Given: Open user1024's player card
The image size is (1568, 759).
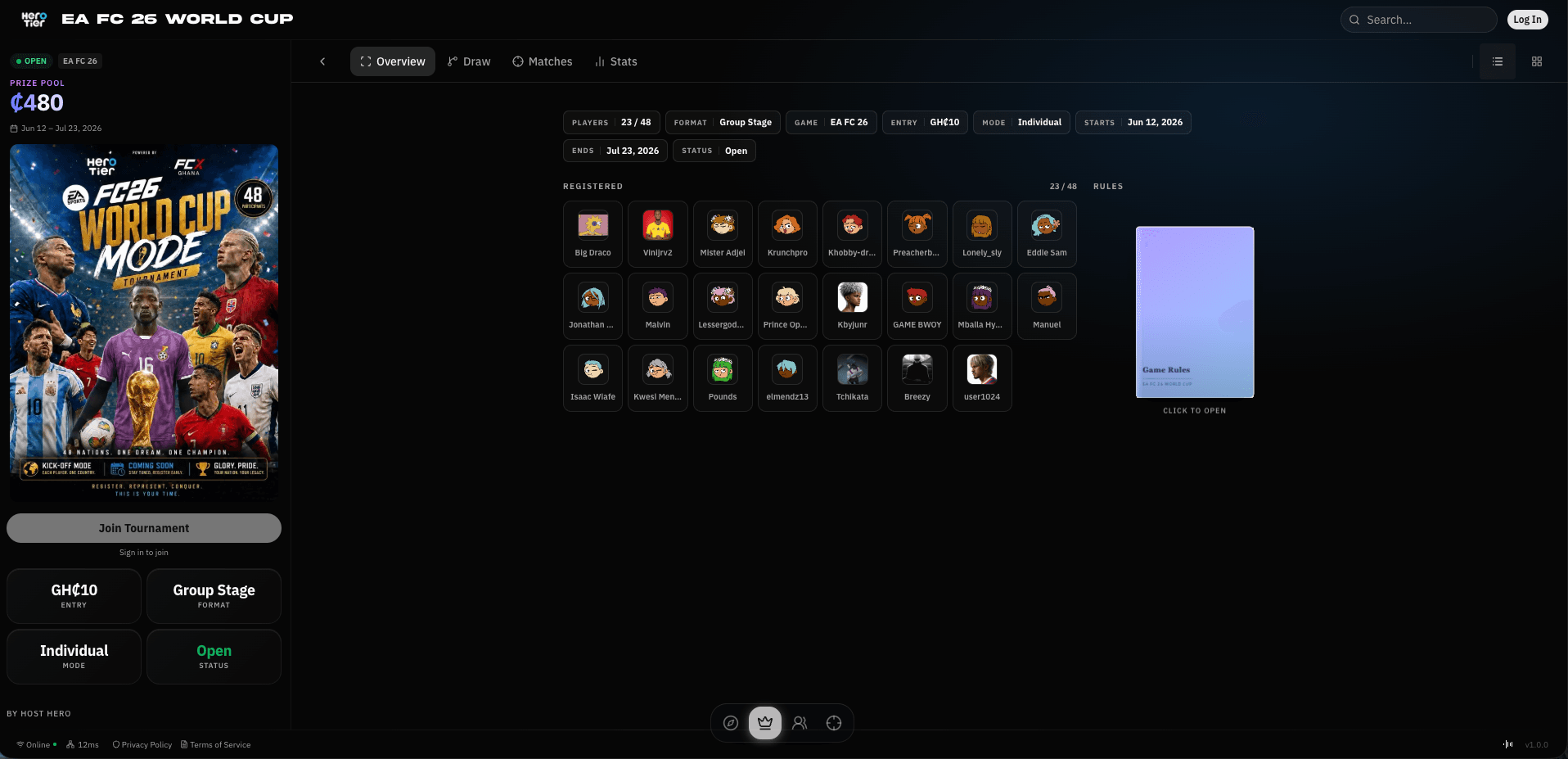Looking at the screenshot, I should click(x=982, y=378).
